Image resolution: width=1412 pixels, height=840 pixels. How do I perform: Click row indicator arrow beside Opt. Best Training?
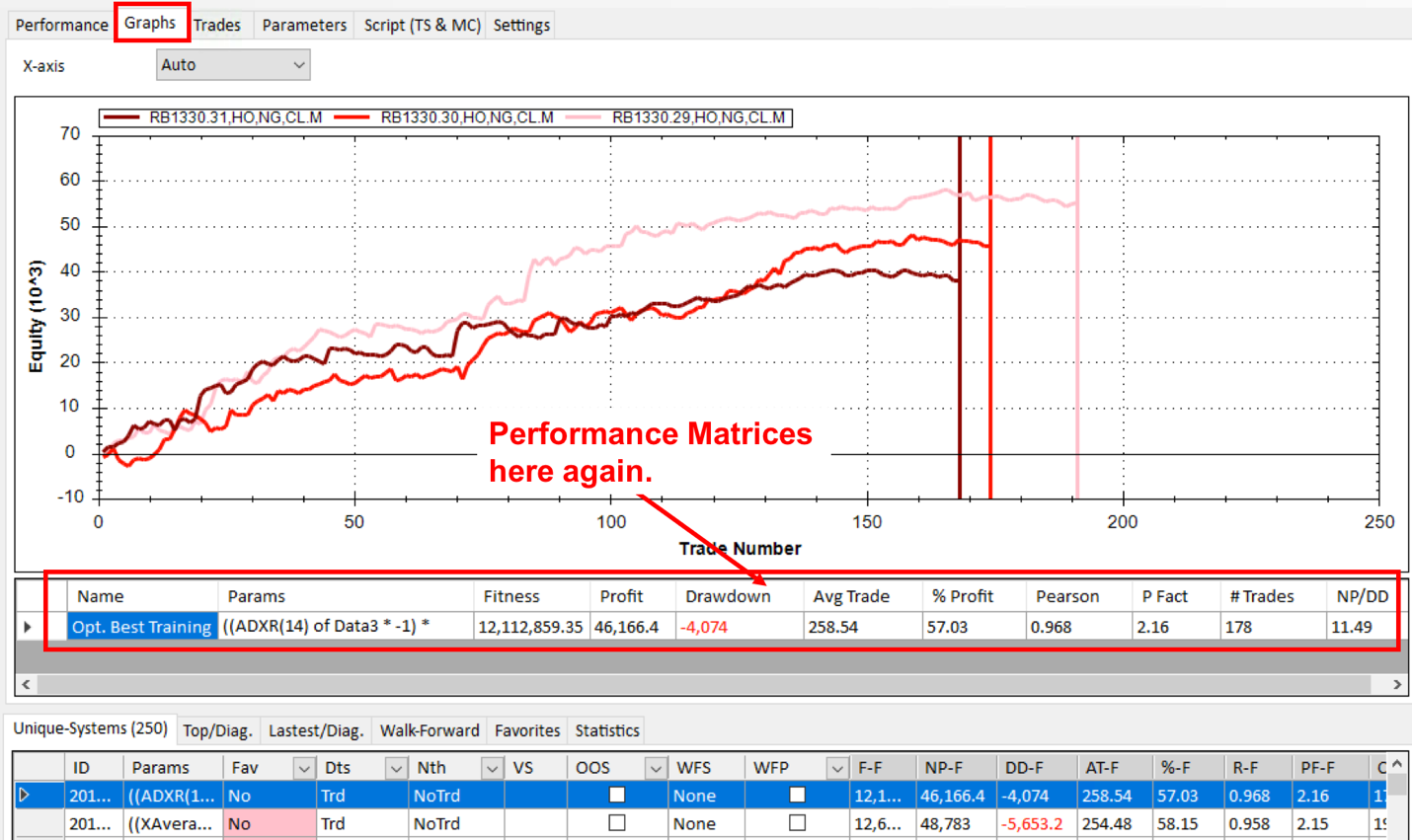[28, 627]
